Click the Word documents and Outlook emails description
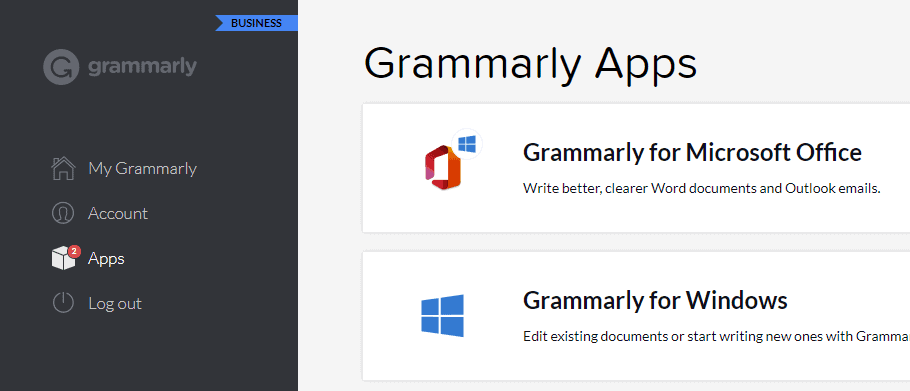910x391 pixels. (702, 189)
